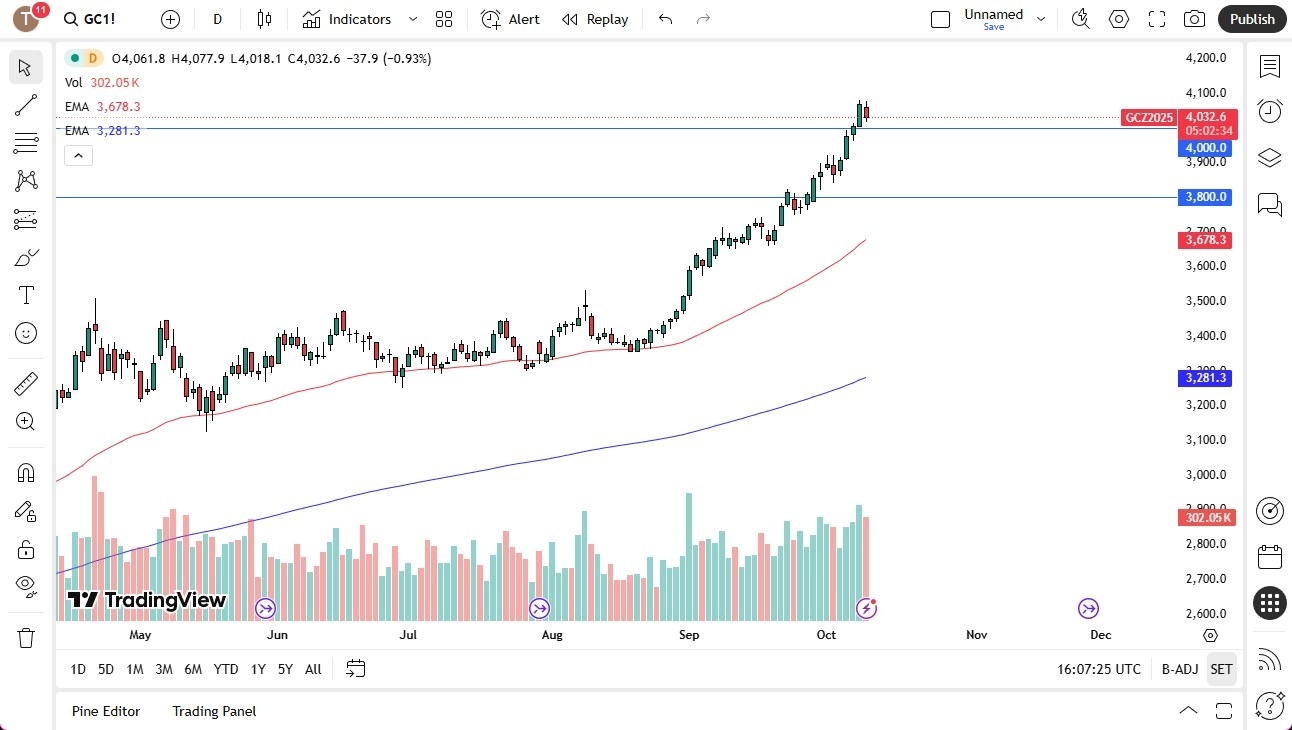The width and height of the screenshot is (1292, 730).
Task: Open the Trading Panel tab
Action: pos(213,711)
